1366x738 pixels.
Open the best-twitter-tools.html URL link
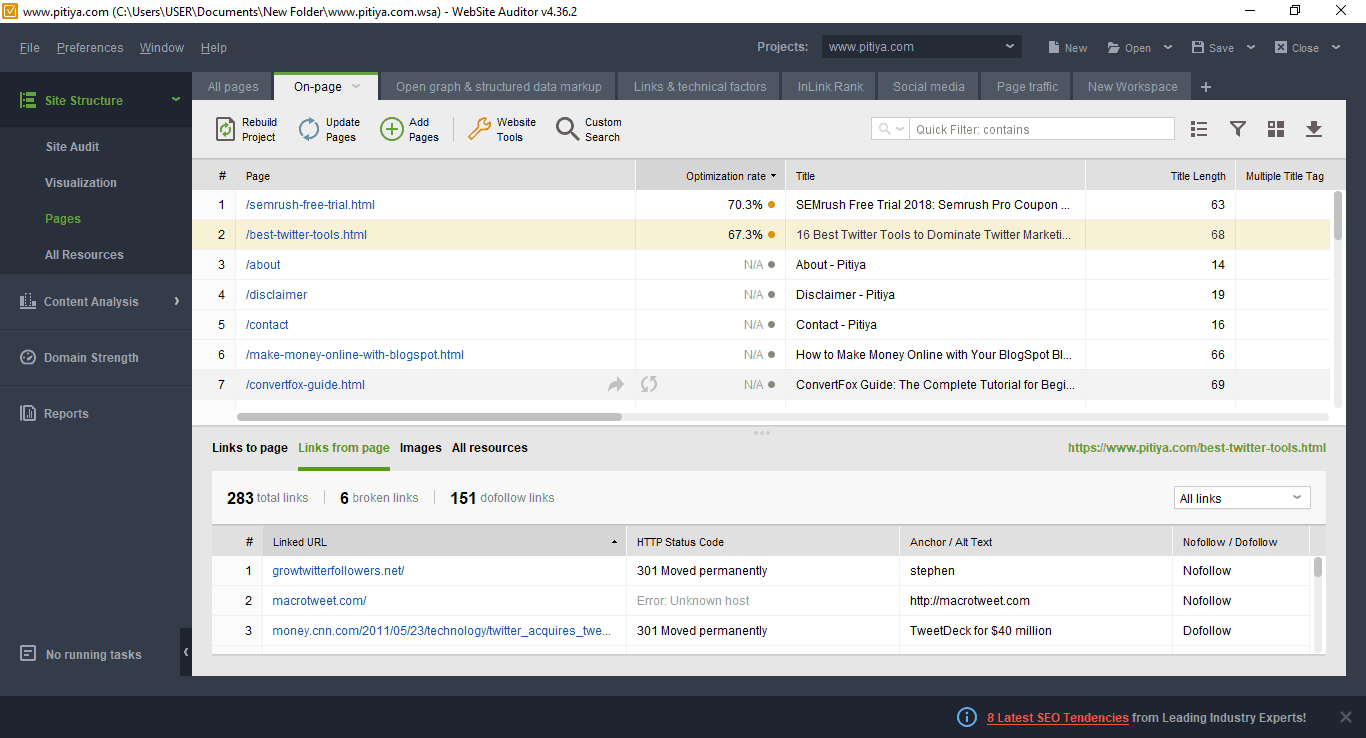(x=1197, y=448)
